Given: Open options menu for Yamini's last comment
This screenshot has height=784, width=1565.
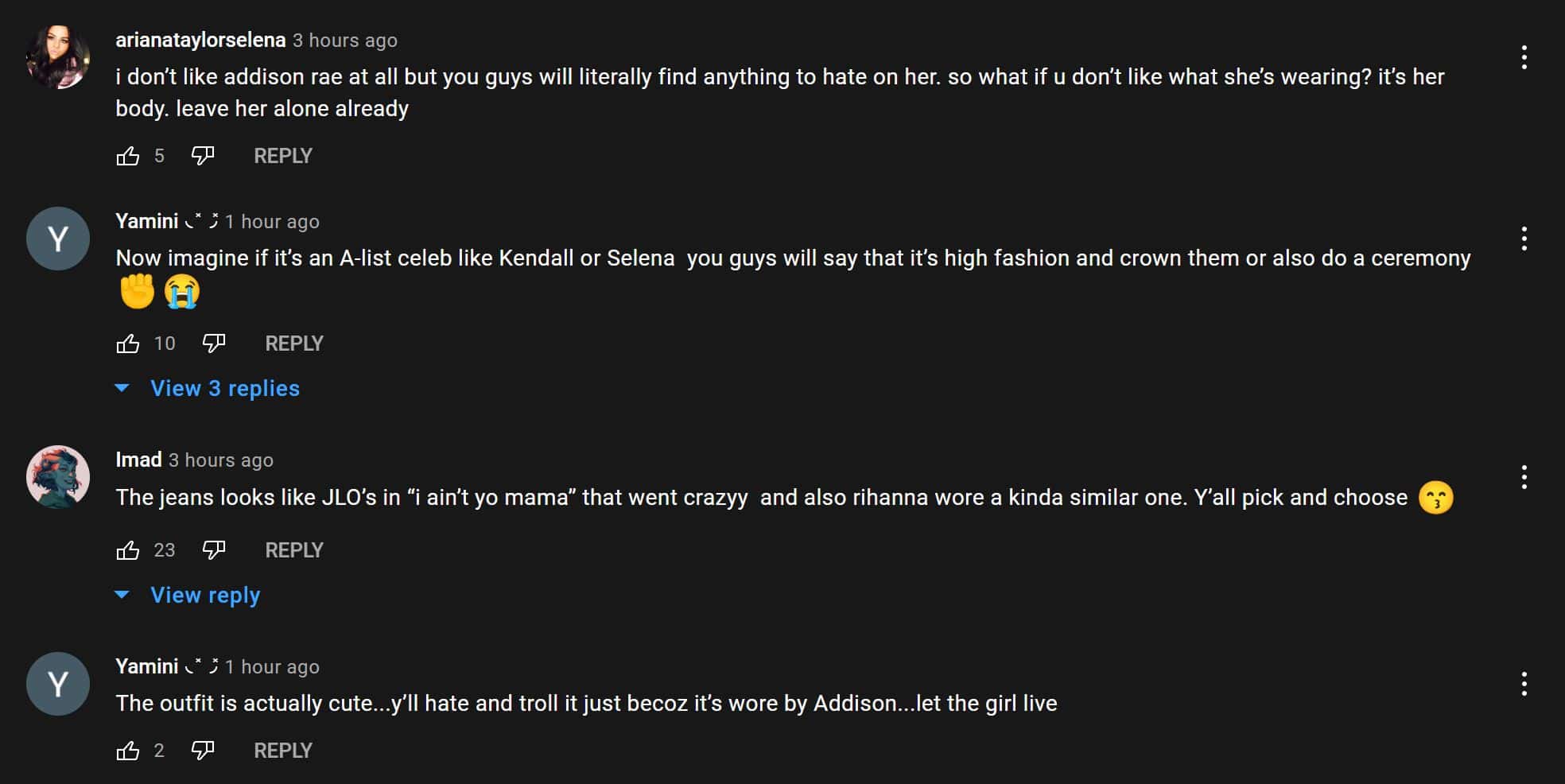Looking at the screenshot, I should pyautogui.click(x=1524, y=684).
